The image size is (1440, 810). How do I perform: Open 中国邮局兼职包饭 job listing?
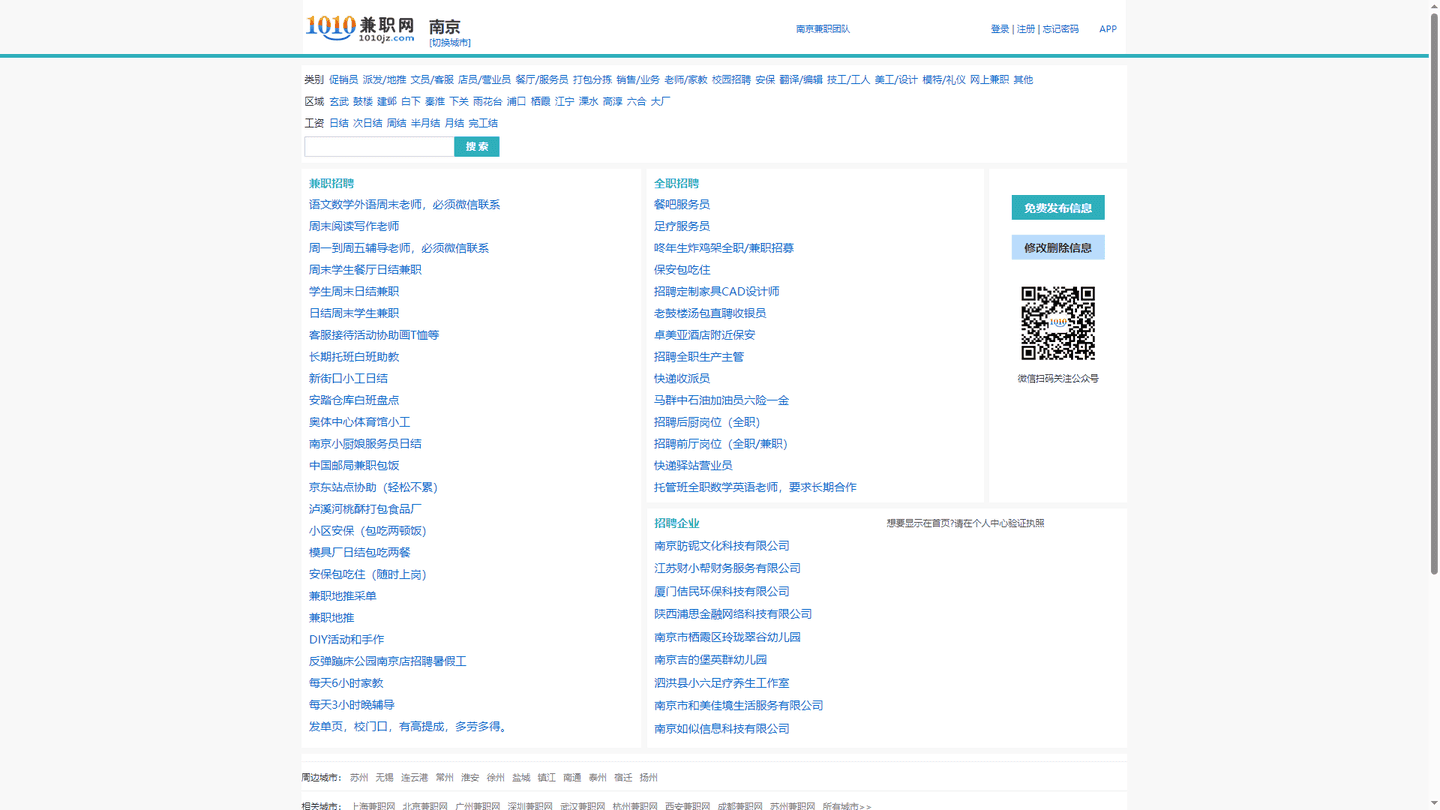(x=354, y=466)
